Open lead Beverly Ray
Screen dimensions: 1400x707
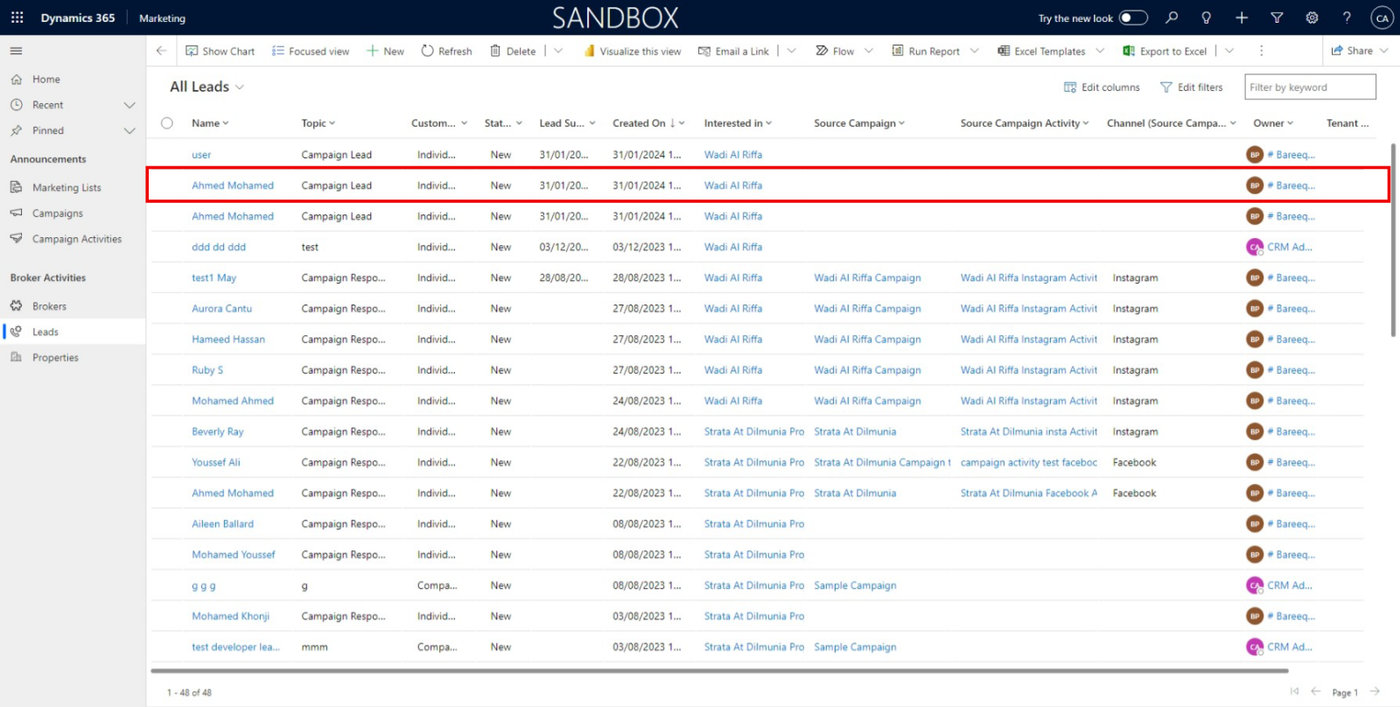(x=218, y=432)
